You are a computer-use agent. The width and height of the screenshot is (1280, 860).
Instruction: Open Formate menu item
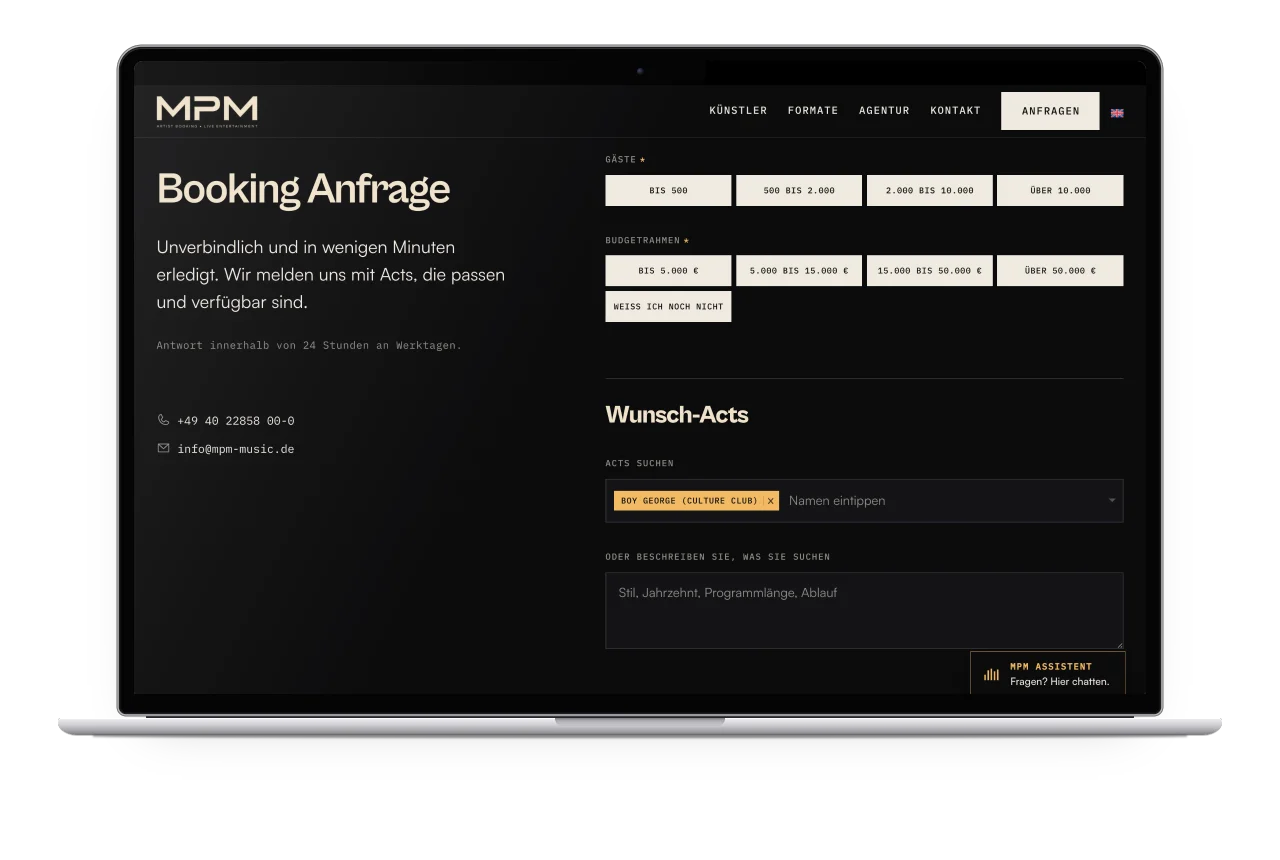pyautogui.click(x=813, y=111)
